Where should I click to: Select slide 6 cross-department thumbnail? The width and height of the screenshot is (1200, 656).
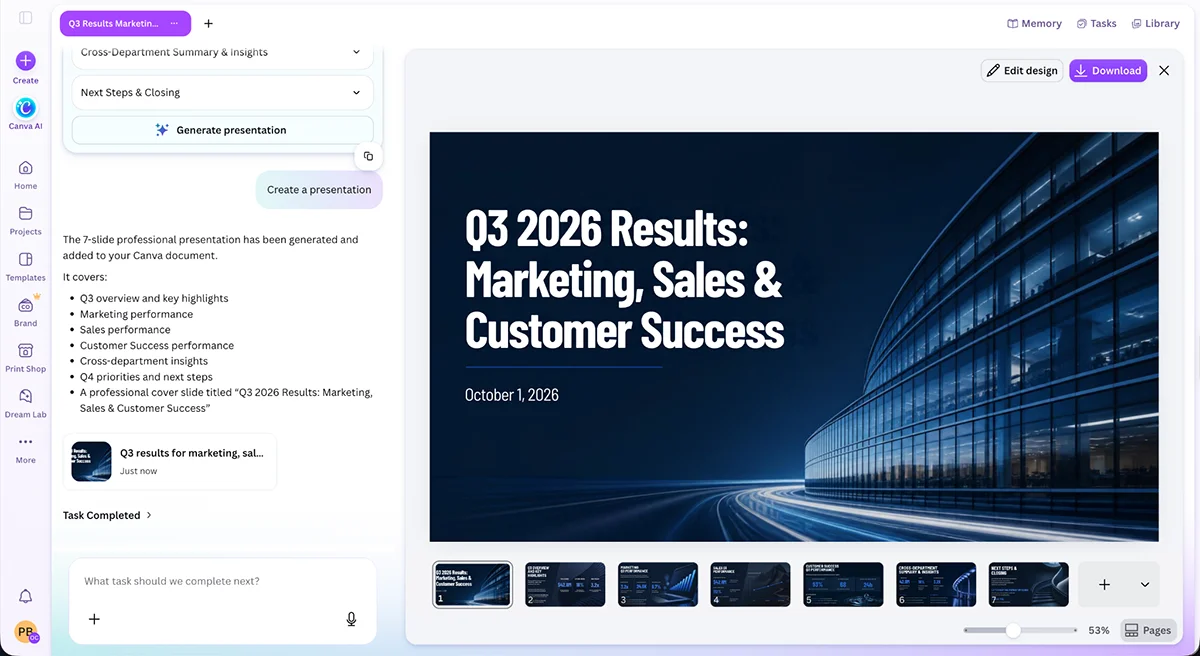936,584
